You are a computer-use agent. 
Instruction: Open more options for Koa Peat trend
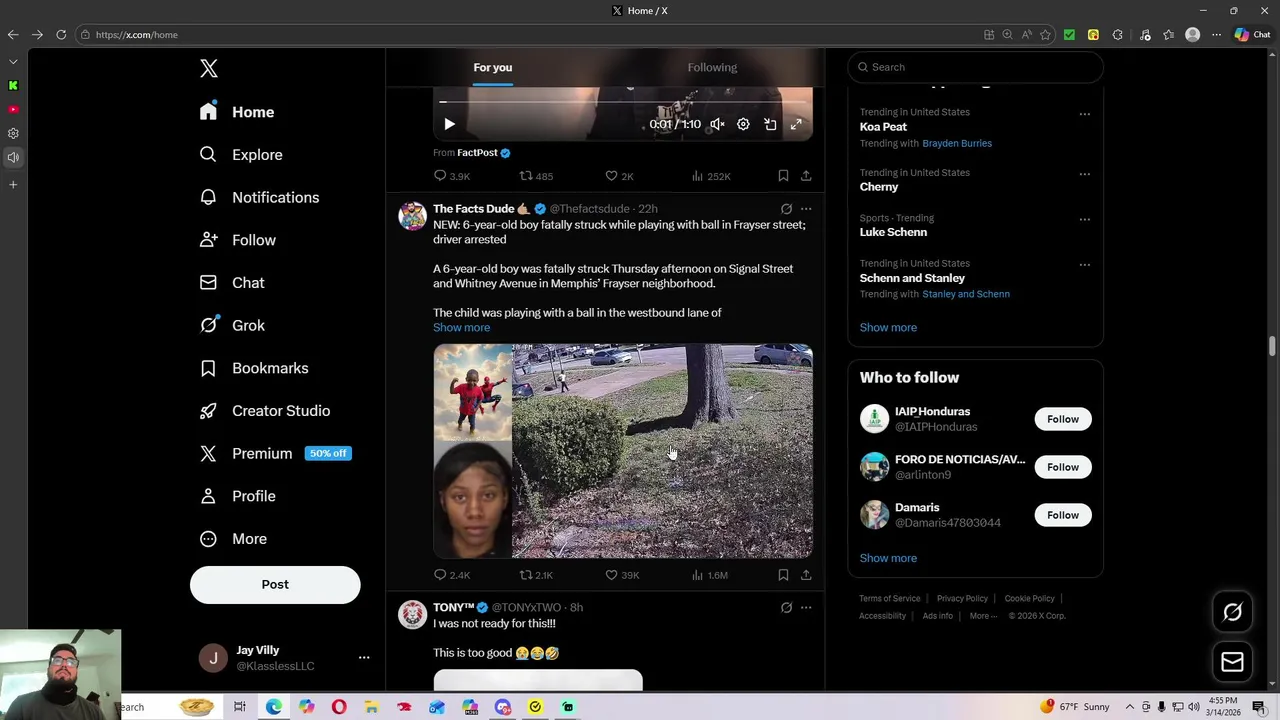(1084, 114)
